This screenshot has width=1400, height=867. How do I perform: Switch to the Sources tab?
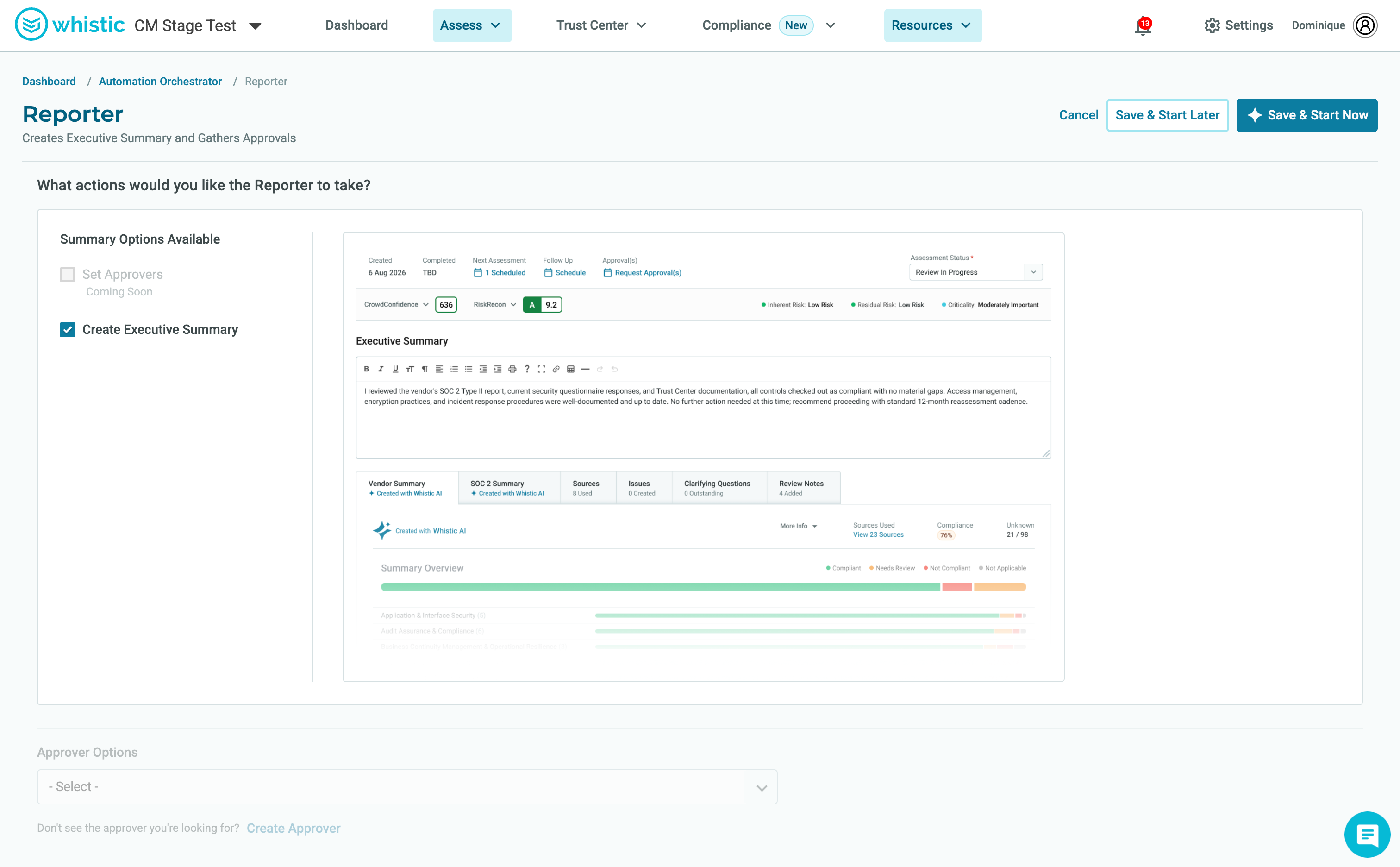click(588, 488)
